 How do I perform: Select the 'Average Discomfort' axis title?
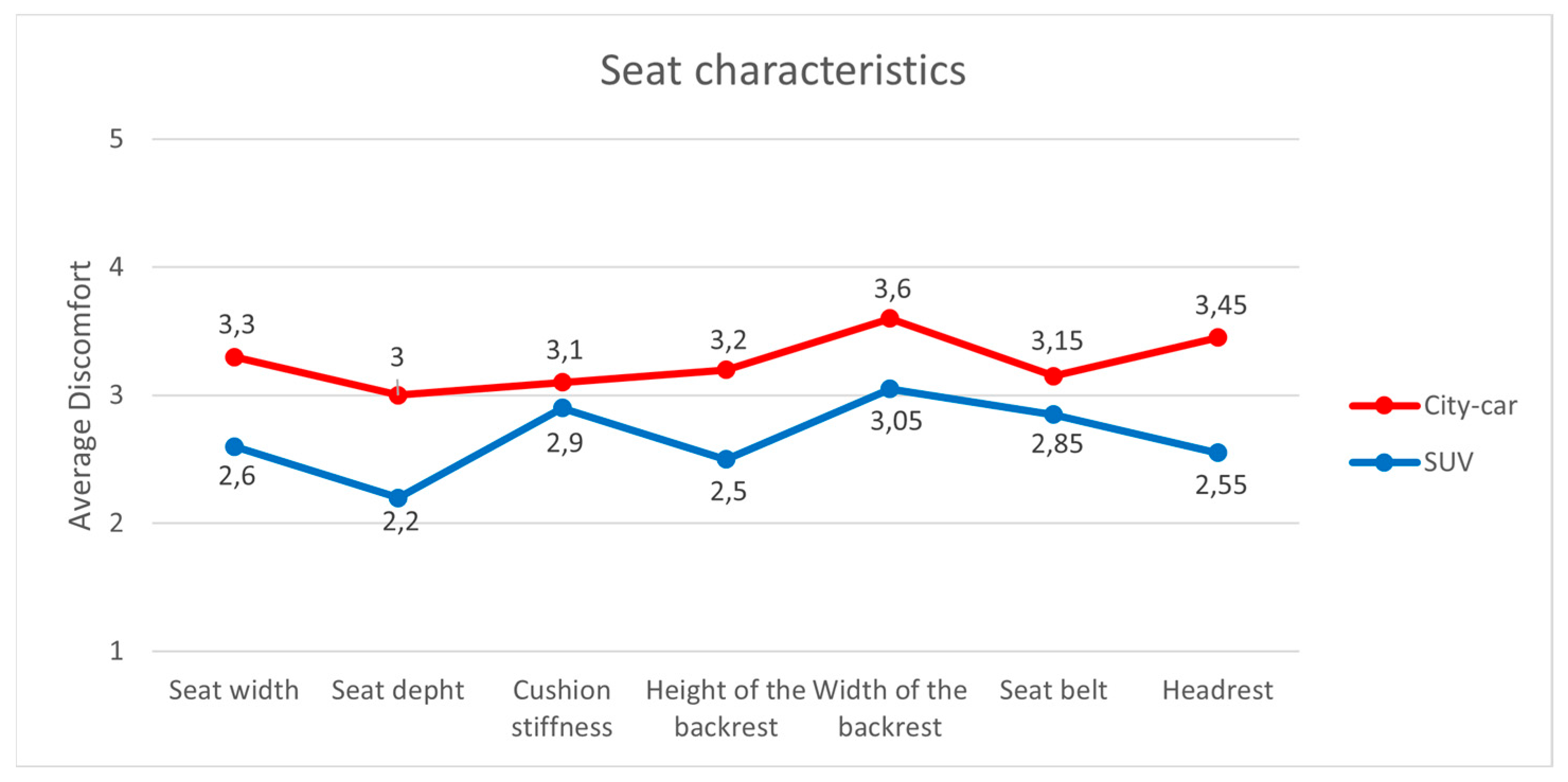[80, 396]
